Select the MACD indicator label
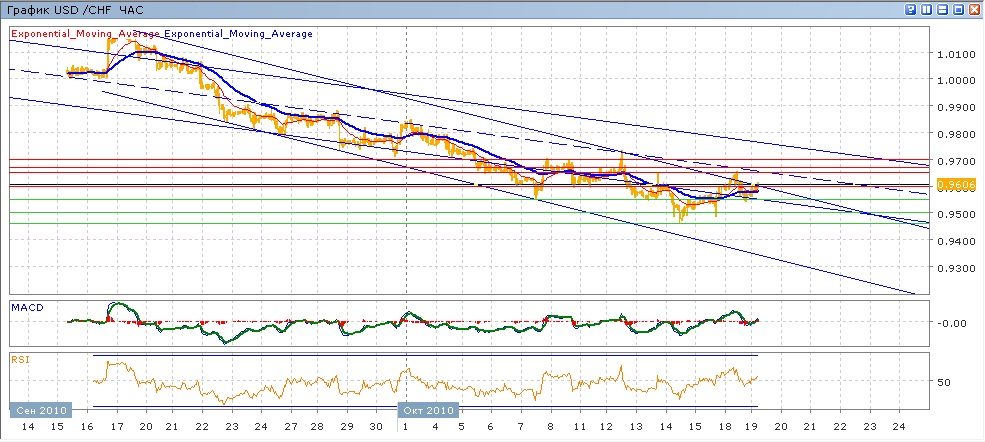This screenshot has width=985, height=442. [x=24, y=305]
